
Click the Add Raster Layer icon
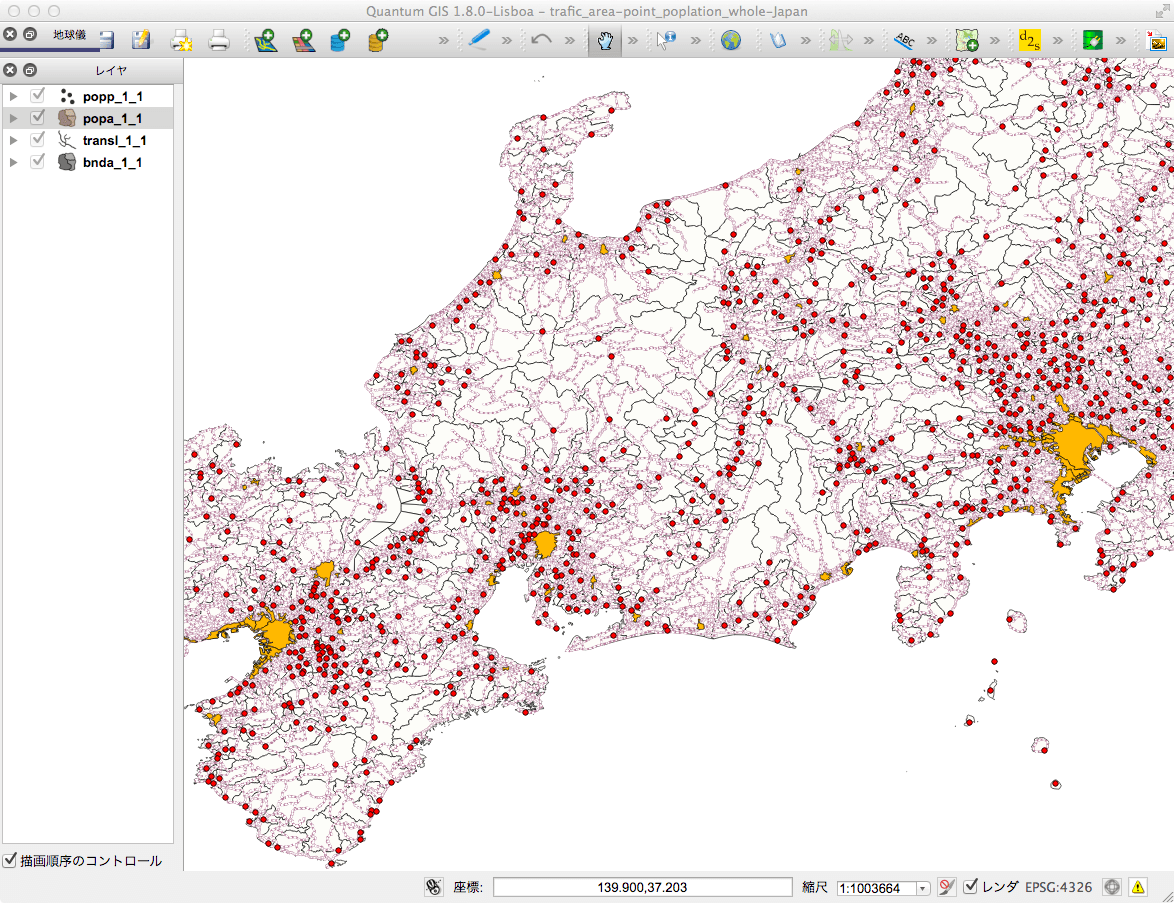(303, 41)
